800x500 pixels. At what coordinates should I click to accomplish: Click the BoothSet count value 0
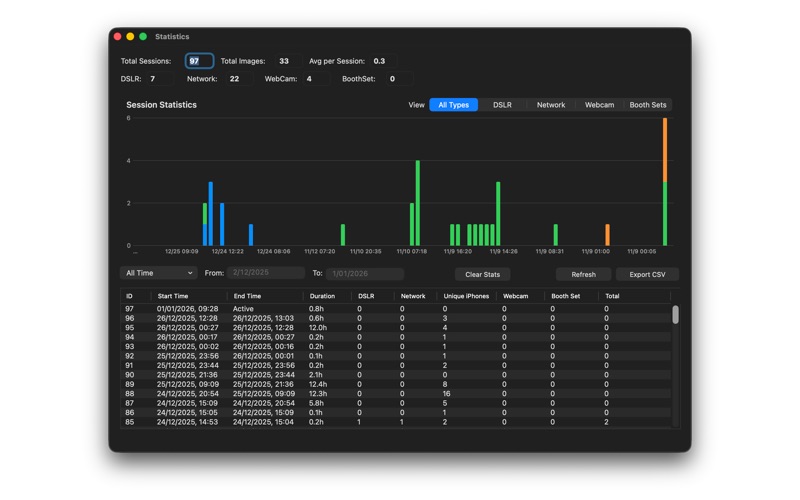(x=398, y=79)
